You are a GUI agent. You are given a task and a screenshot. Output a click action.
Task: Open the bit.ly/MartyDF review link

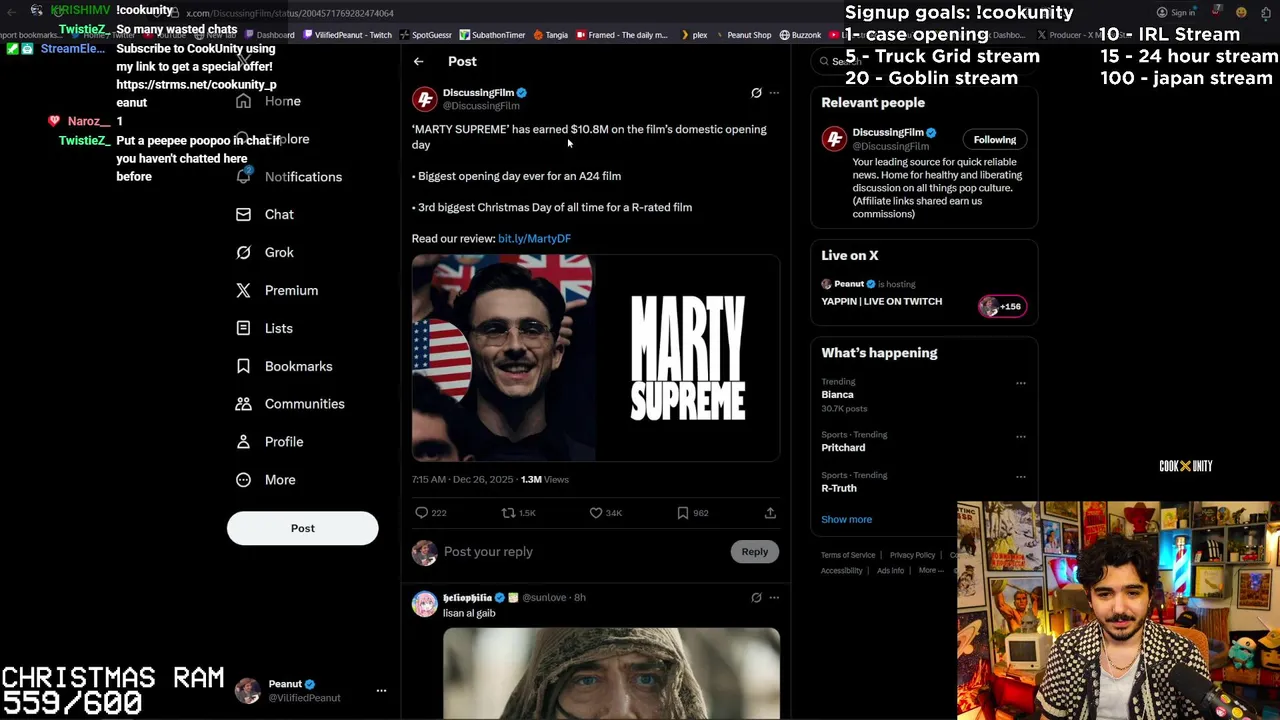coord(534,239)
